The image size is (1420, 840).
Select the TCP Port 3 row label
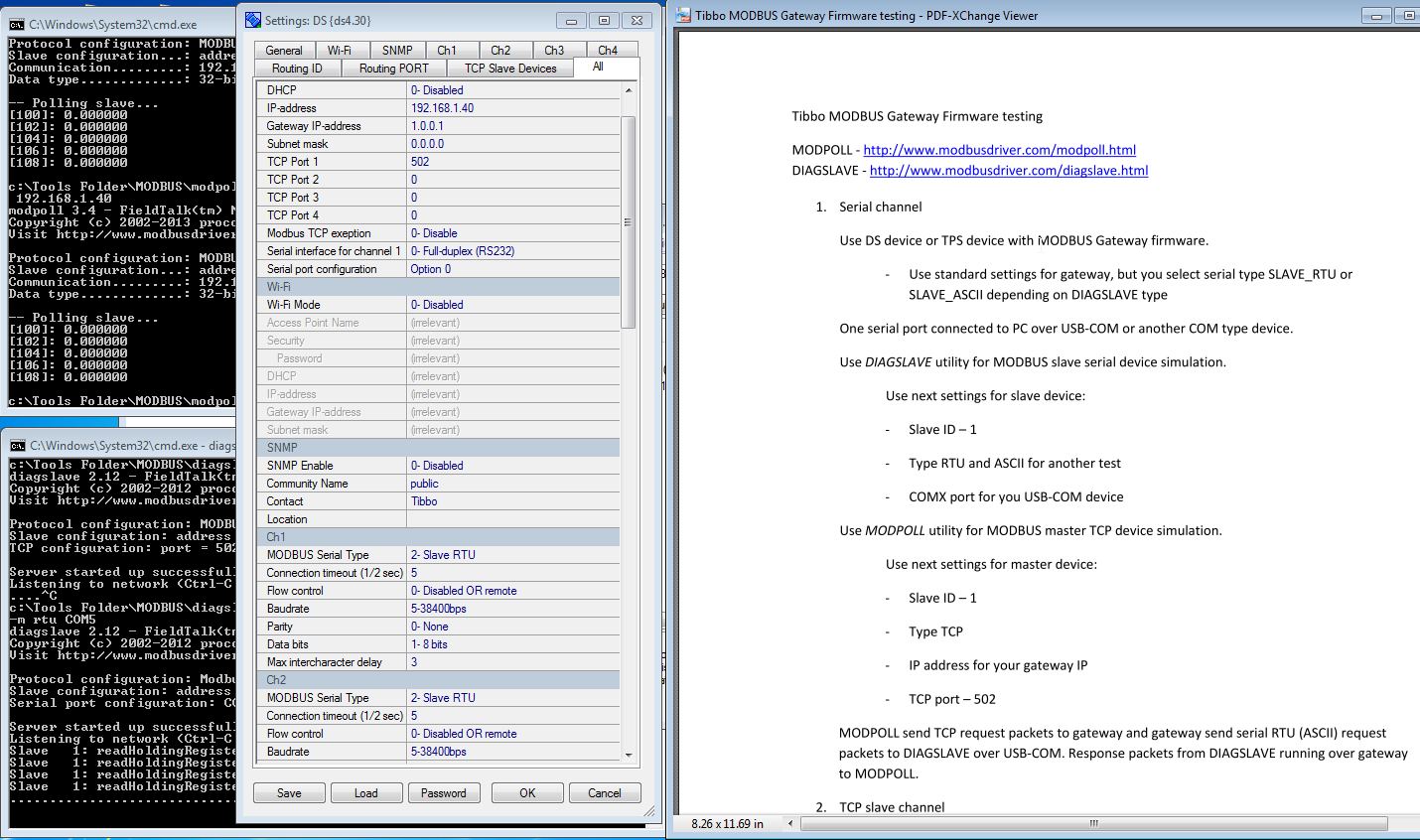point(293,198)
